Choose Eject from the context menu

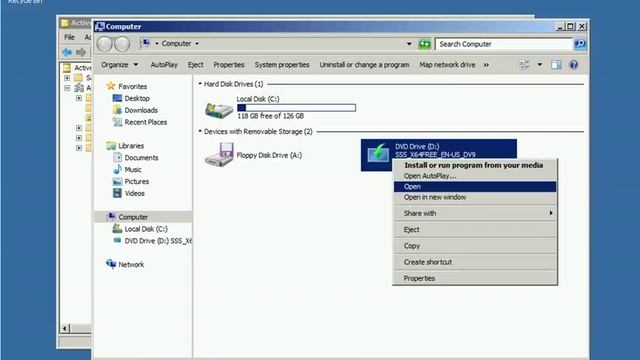(475, 229)
